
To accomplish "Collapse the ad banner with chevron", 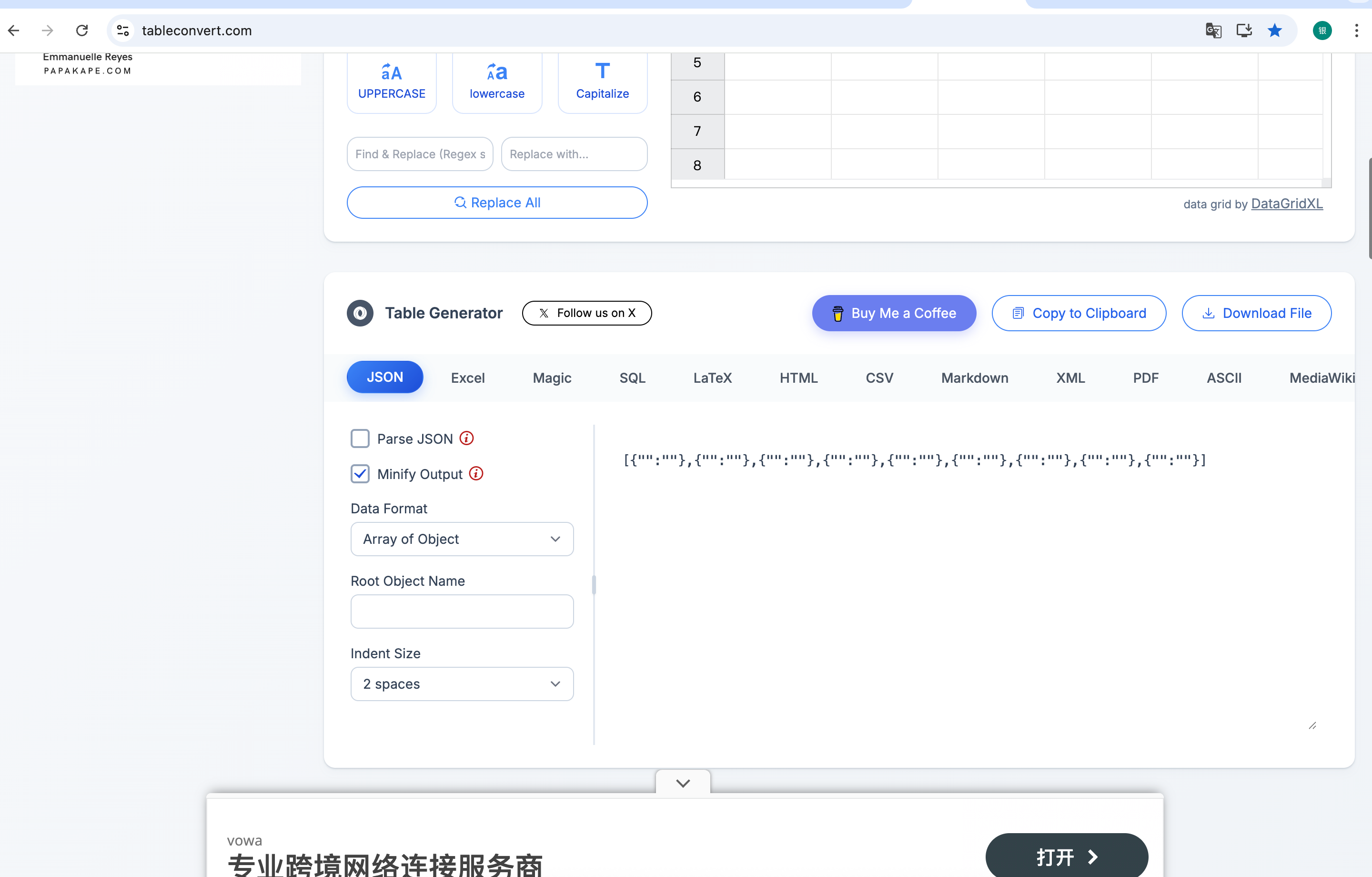I will click(683, 783).
